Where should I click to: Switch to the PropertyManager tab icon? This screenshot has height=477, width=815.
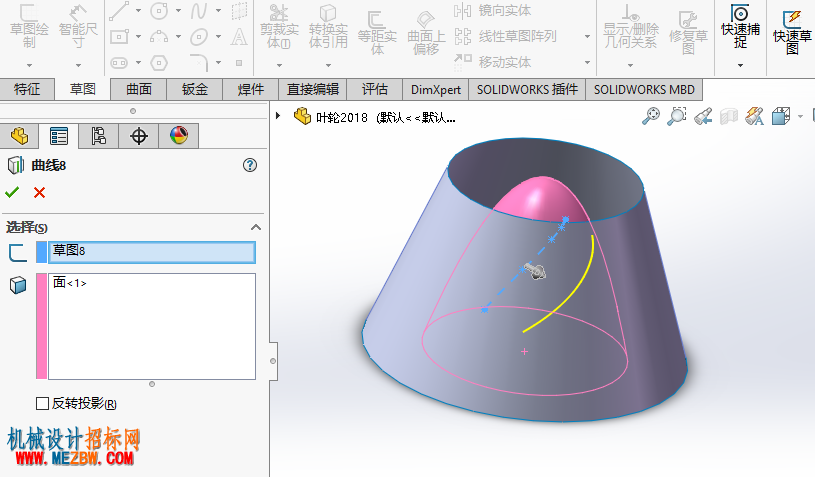(x=59, y=136)
